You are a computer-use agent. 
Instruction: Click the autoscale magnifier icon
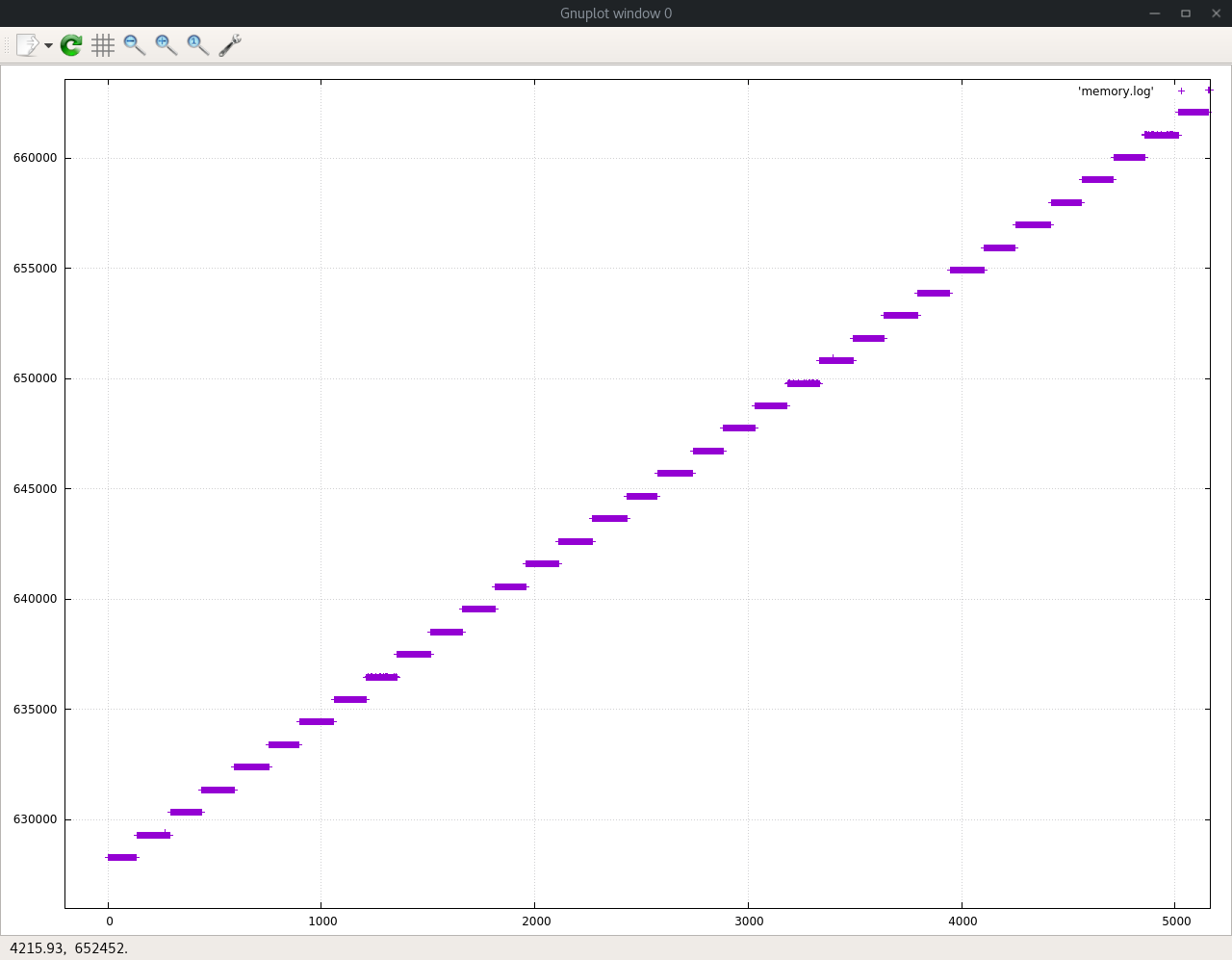pos(198,45)
